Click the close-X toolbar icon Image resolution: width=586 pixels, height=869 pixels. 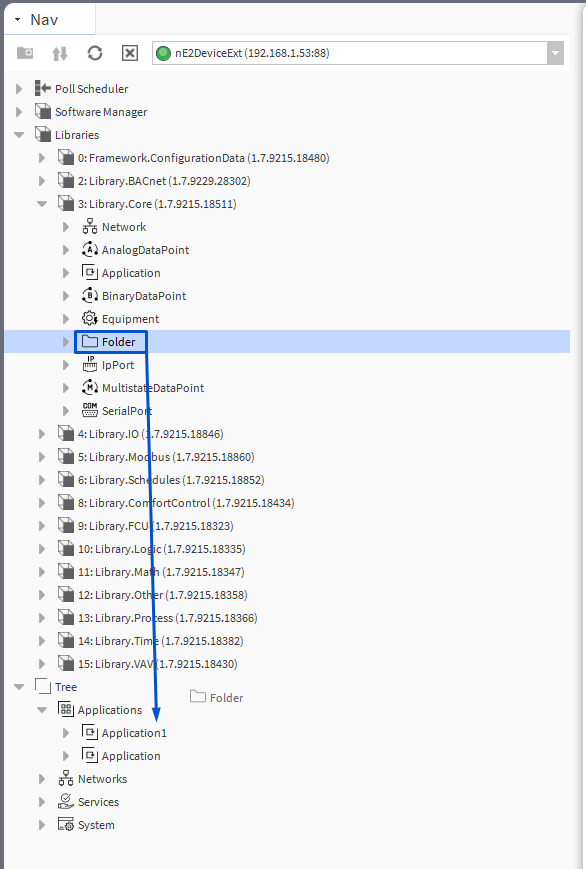coord(130,53)
